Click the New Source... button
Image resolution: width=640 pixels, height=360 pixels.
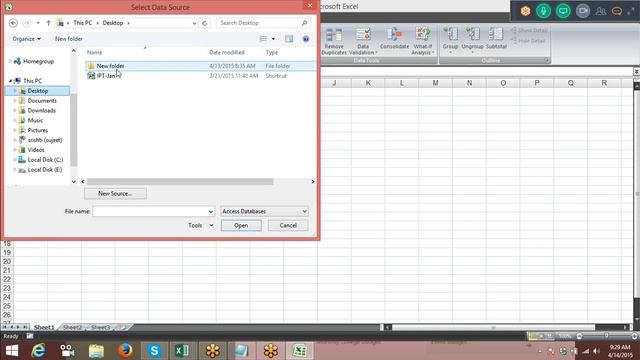pyautogui.click(x=115, y=193)
